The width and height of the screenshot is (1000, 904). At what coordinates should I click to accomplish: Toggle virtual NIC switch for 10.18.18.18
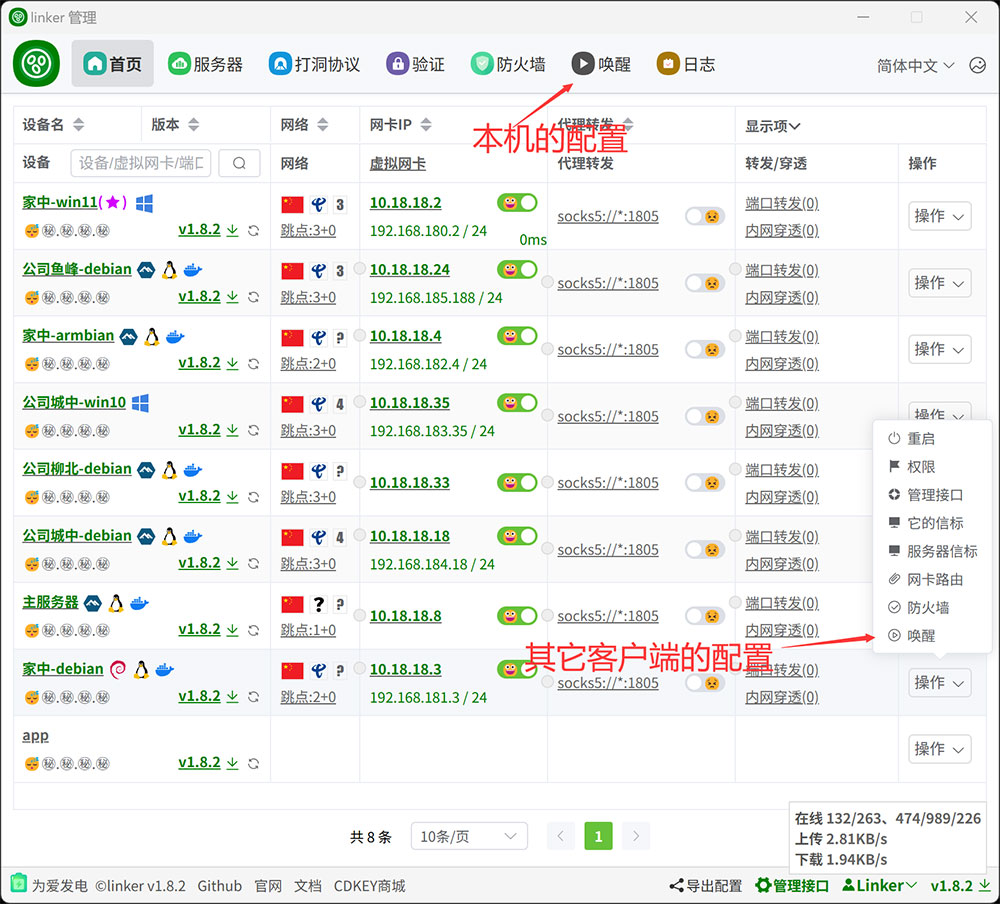pyautogui.click(x=517, y=537)
